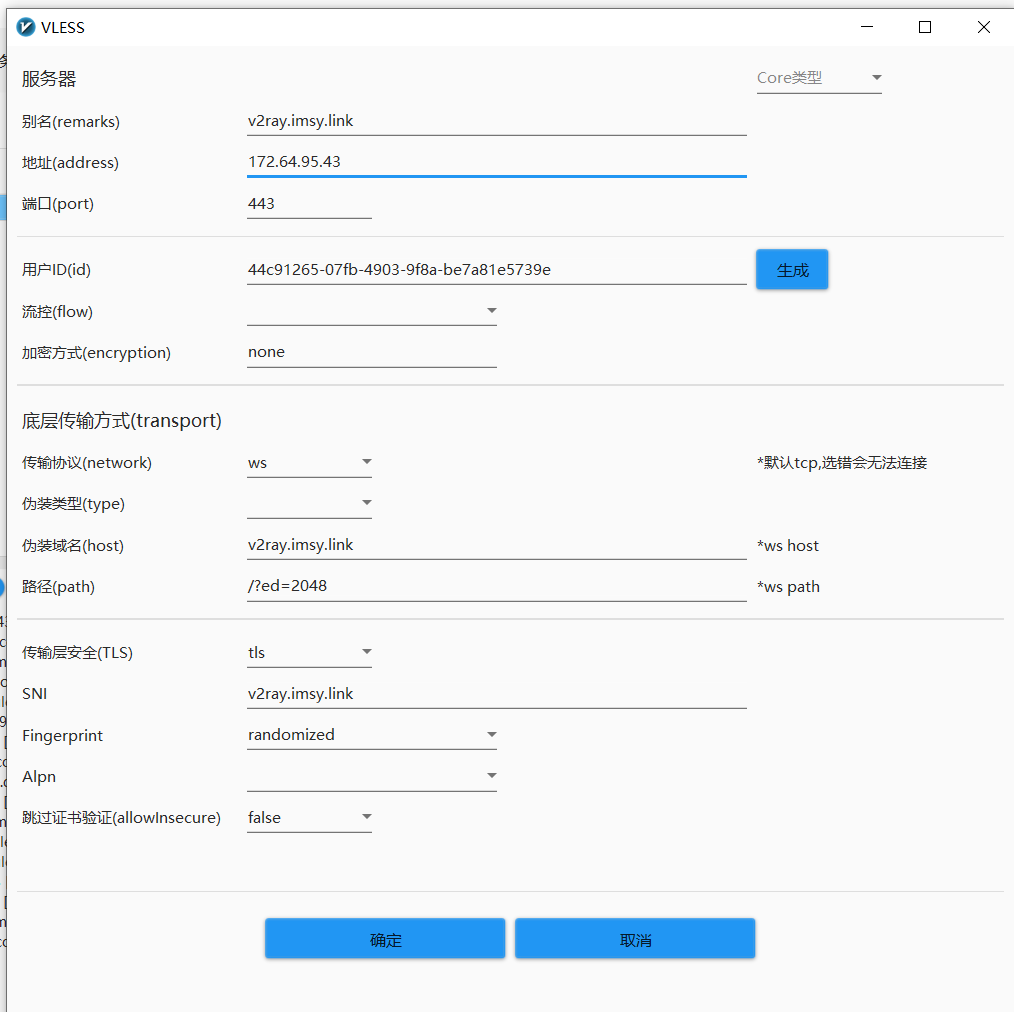Select the 用户ID(id) text field
The height and width of the screenshot is (1012, 1014).
[496, 270]
